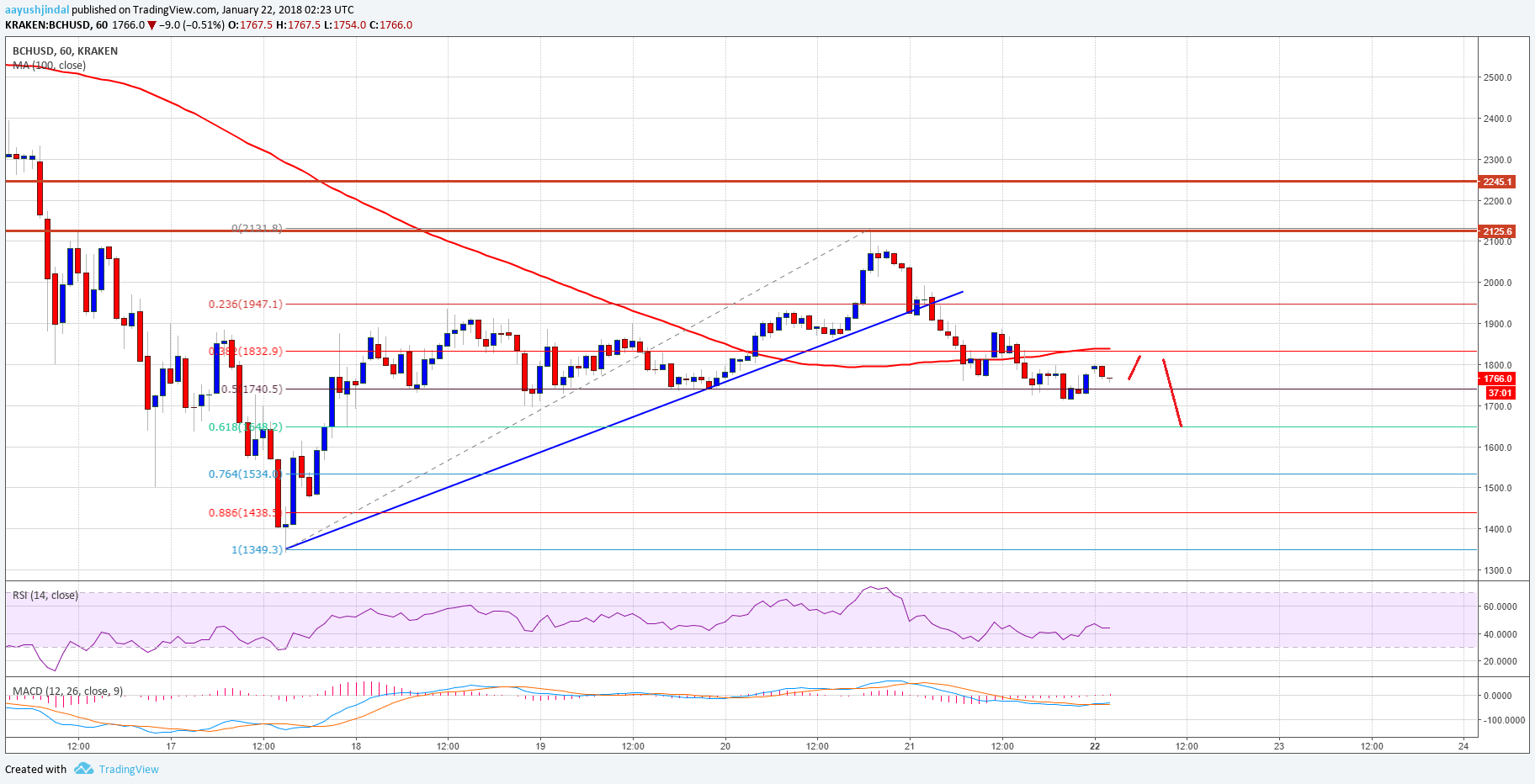Click the red 1766.0 current price tag

[x=1497, y=379]
